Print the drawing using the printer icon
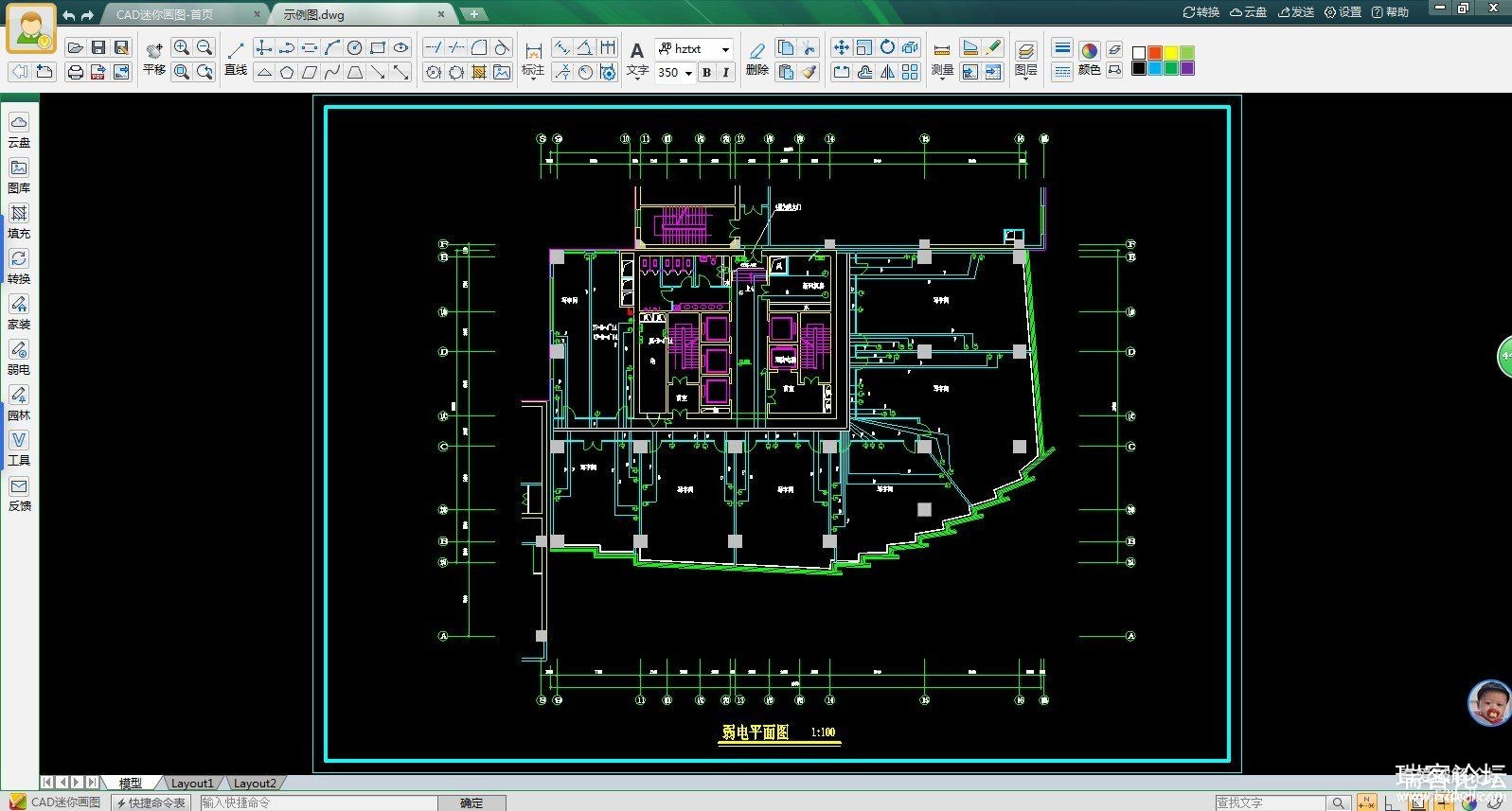Image resolution: width=1512 pixels, height=811 pixels. point(76,72)
